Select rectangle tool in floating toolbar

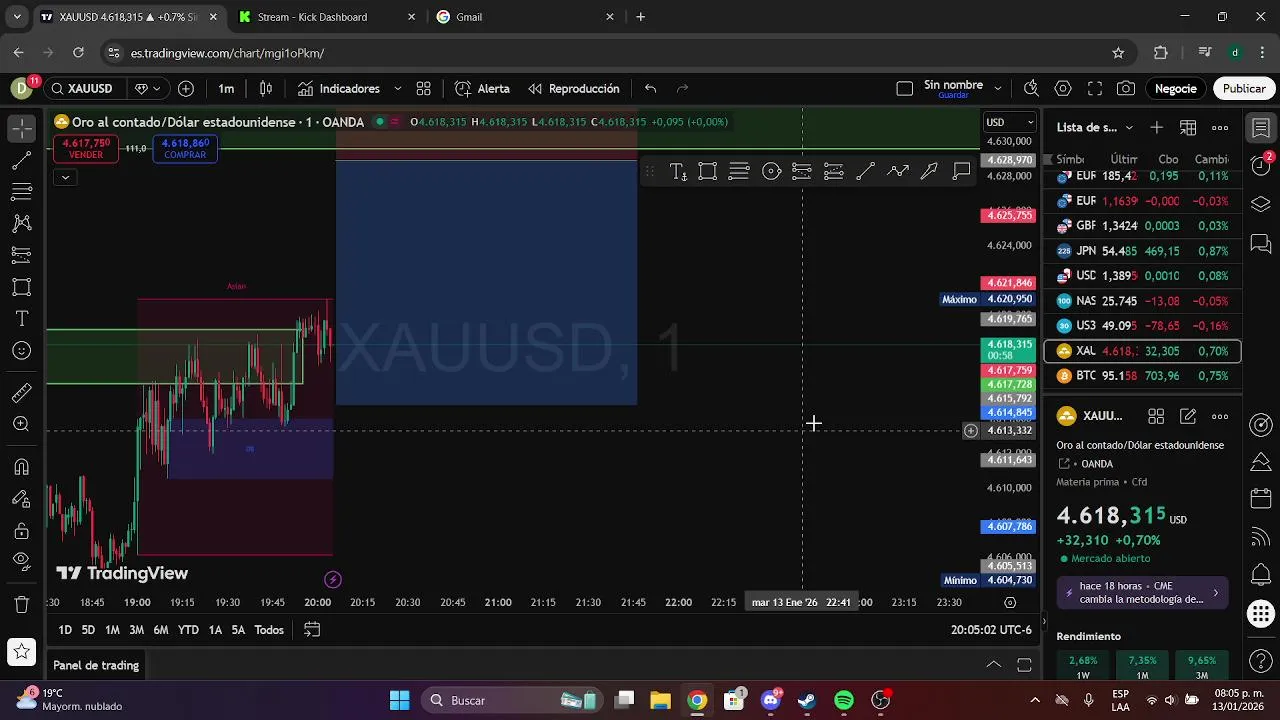pyautogui.click(x=708, y=172)
